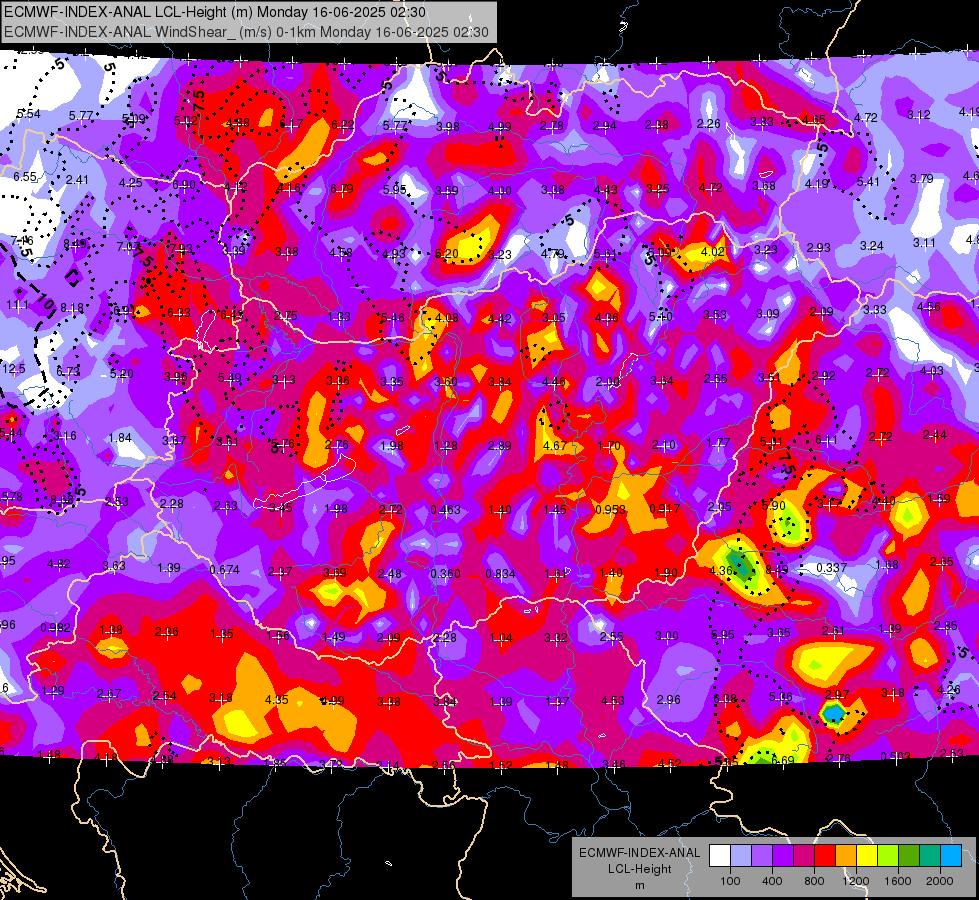Click the wind shear value 1.77
Viewport: 979px width, 900px height.
coord(718,443)
